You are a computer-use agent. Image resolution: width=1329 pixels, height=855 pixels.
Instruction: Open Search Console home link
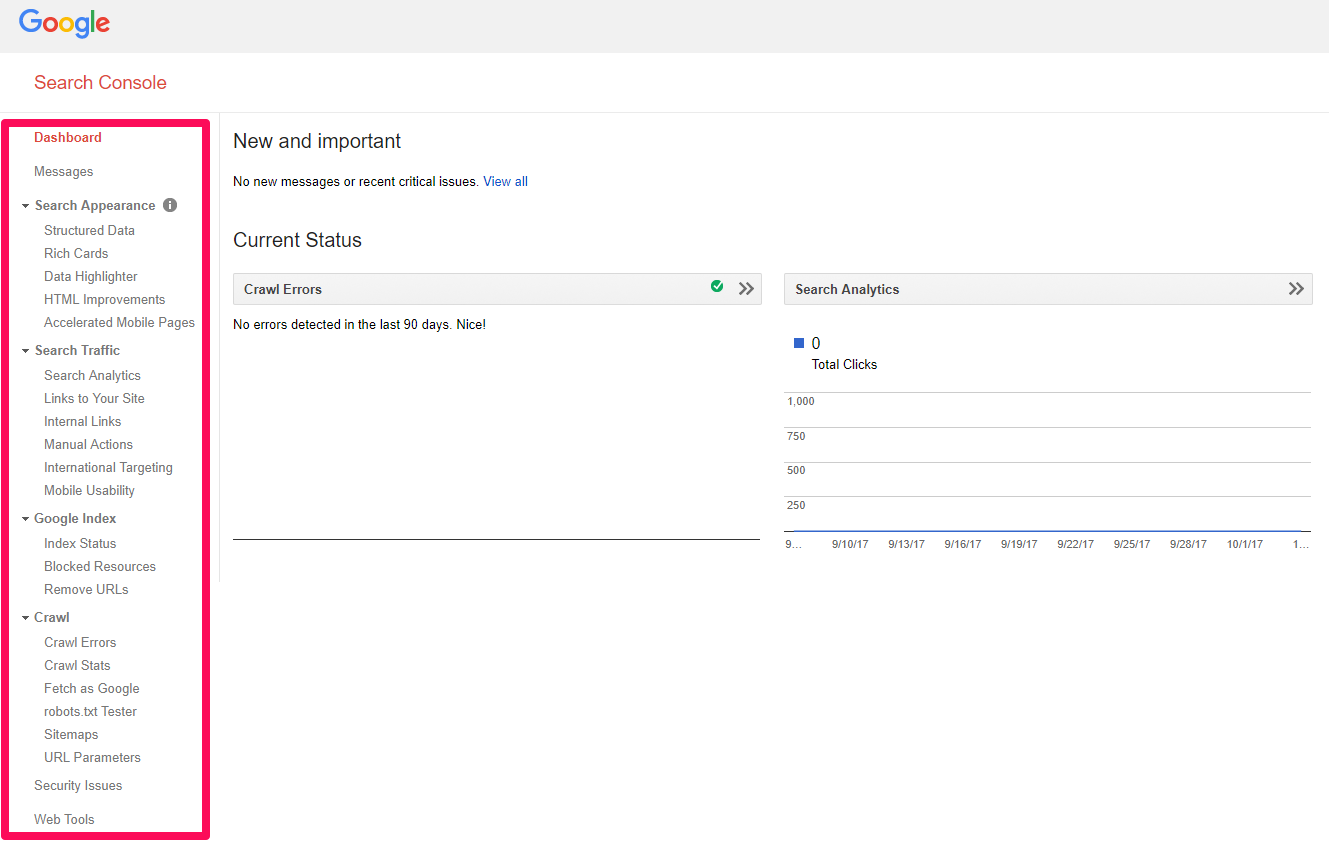[x=100, y=83]
